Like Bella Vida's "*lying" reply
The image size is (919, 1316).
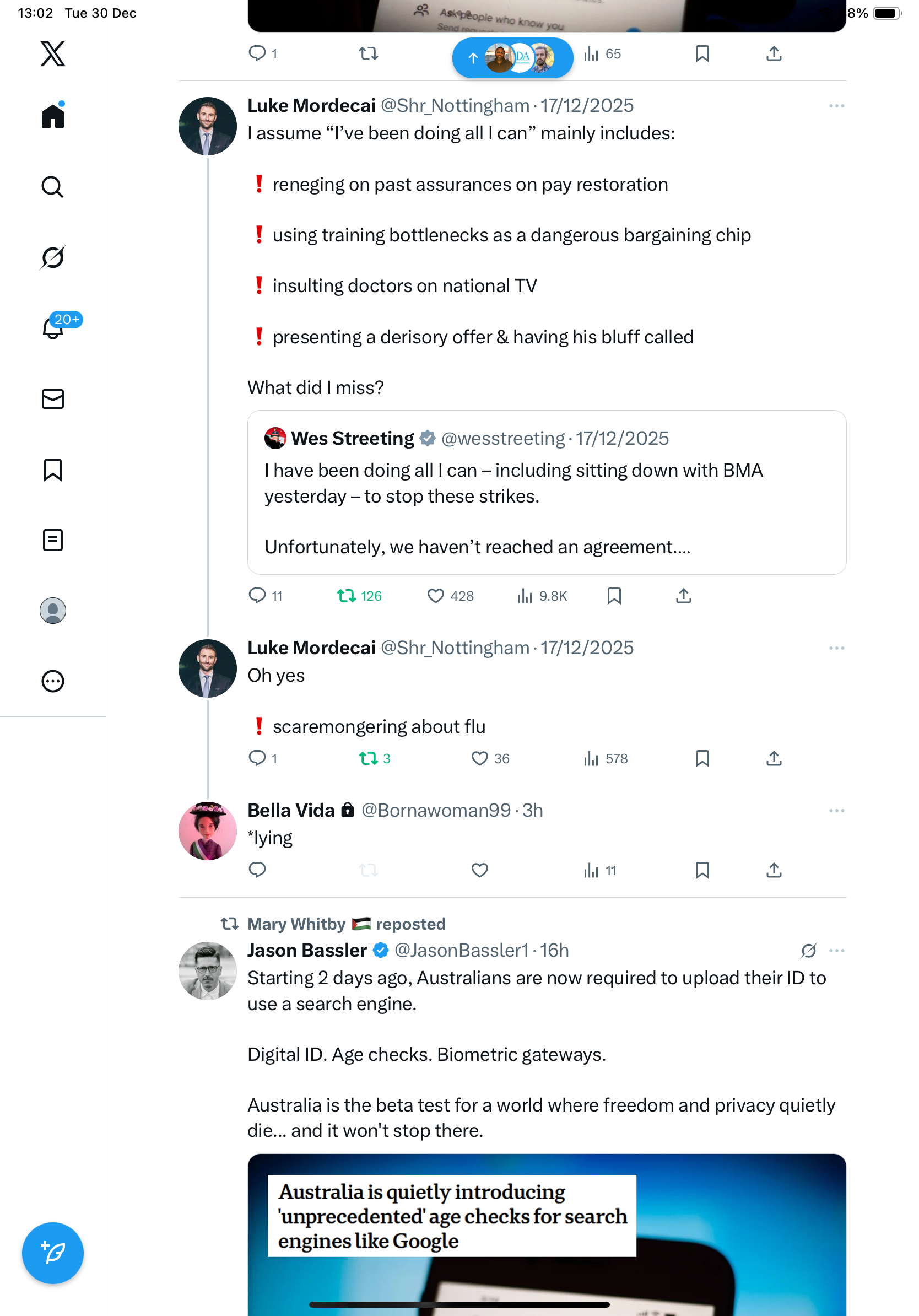479,870
